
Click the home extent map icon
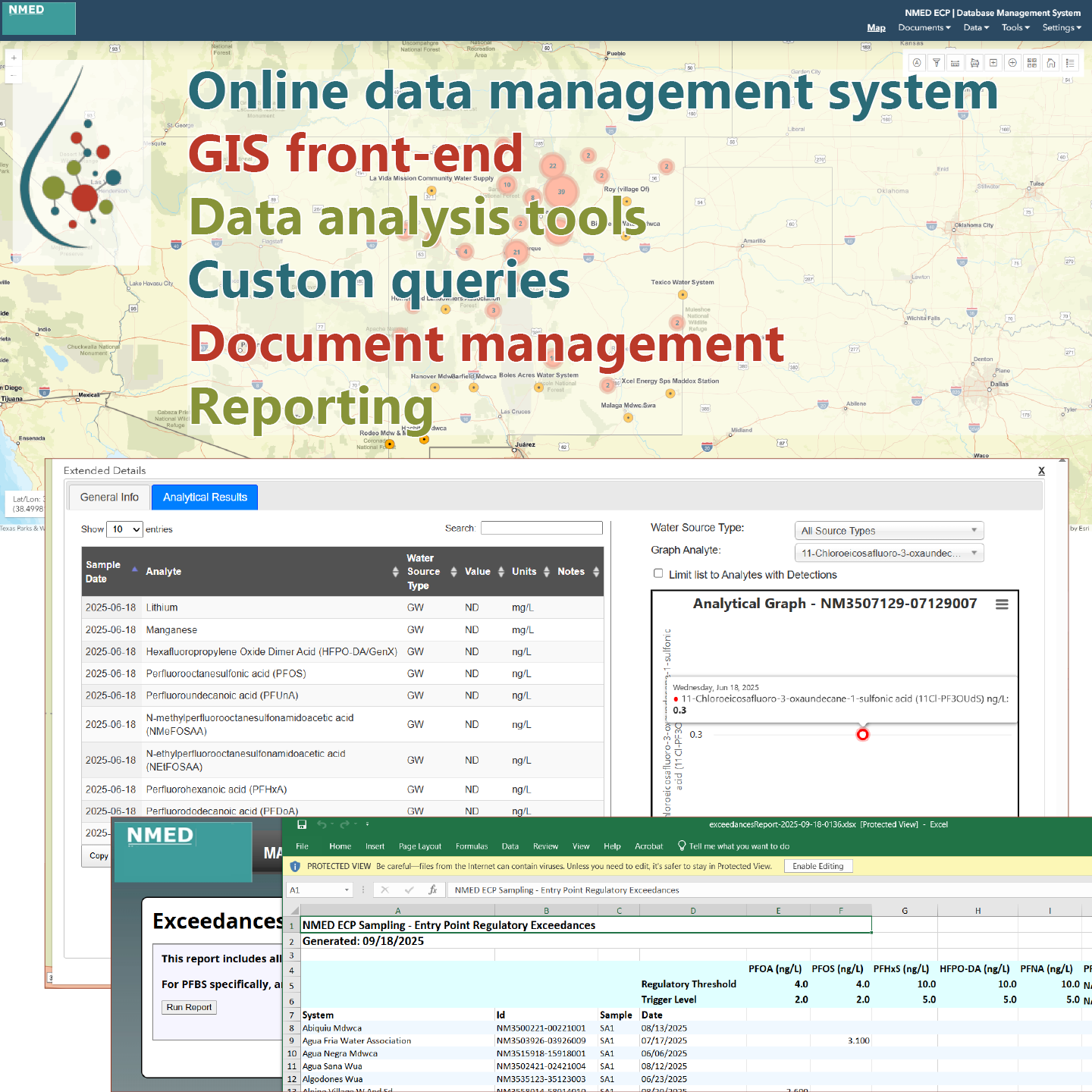pyautogui.click(x=1051, y=63)
